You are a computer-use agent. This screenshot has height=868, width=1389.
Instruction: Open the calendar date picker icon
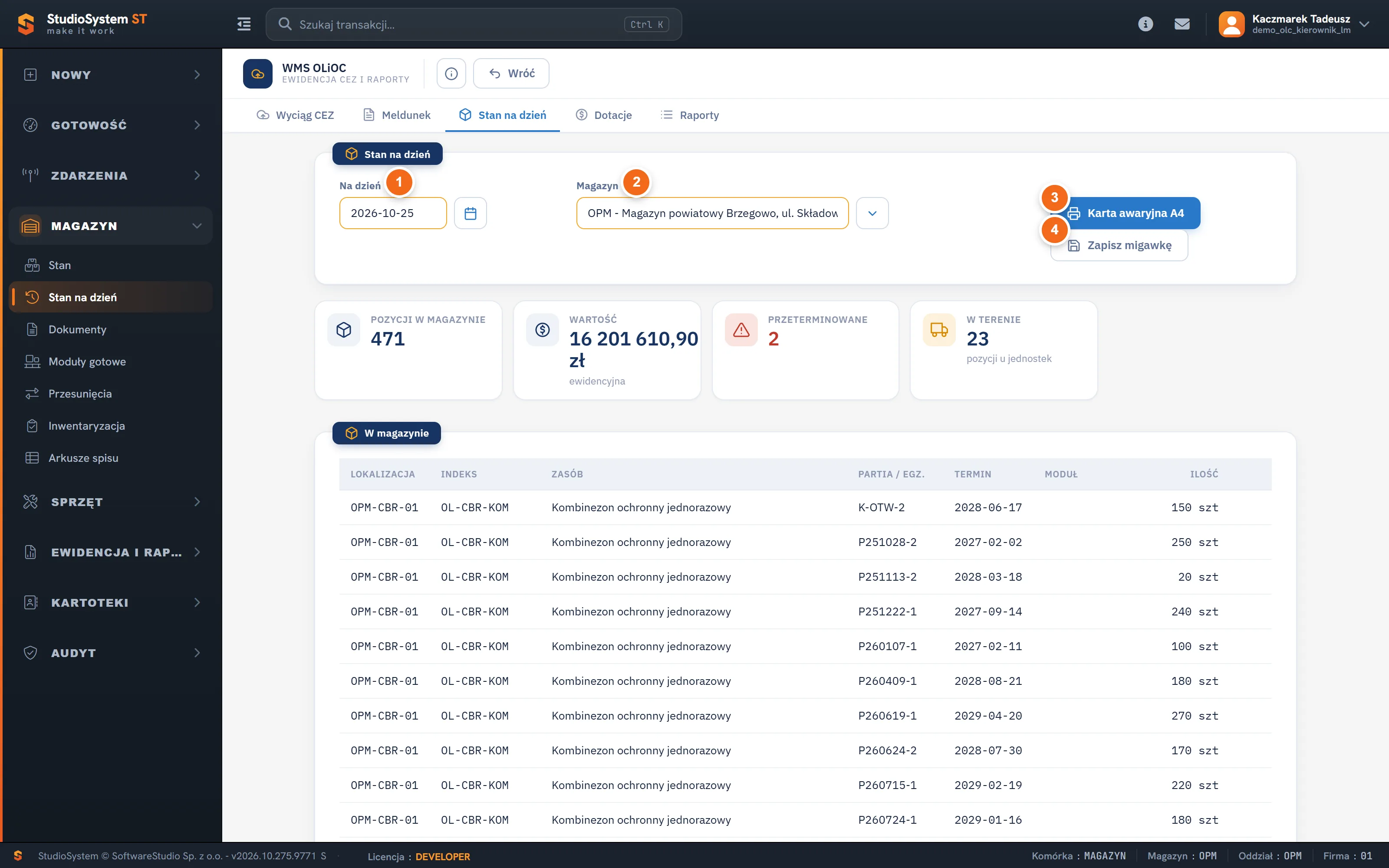pyautogui.click(x=470, y=213)
